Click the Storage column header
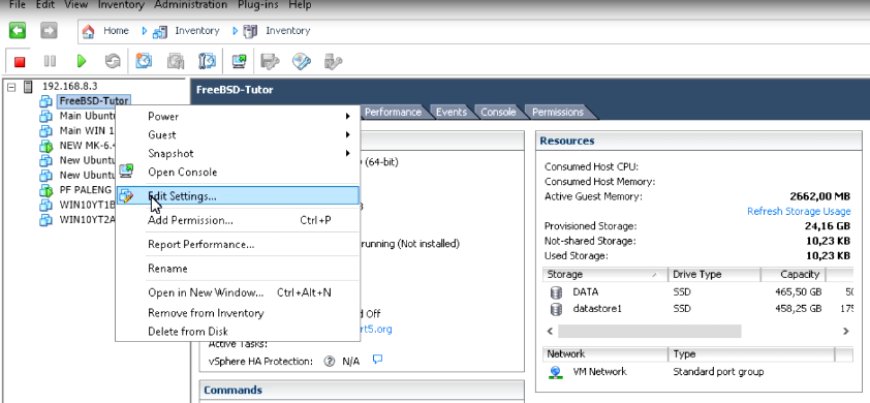870x403 pixels. pos(605,274)
